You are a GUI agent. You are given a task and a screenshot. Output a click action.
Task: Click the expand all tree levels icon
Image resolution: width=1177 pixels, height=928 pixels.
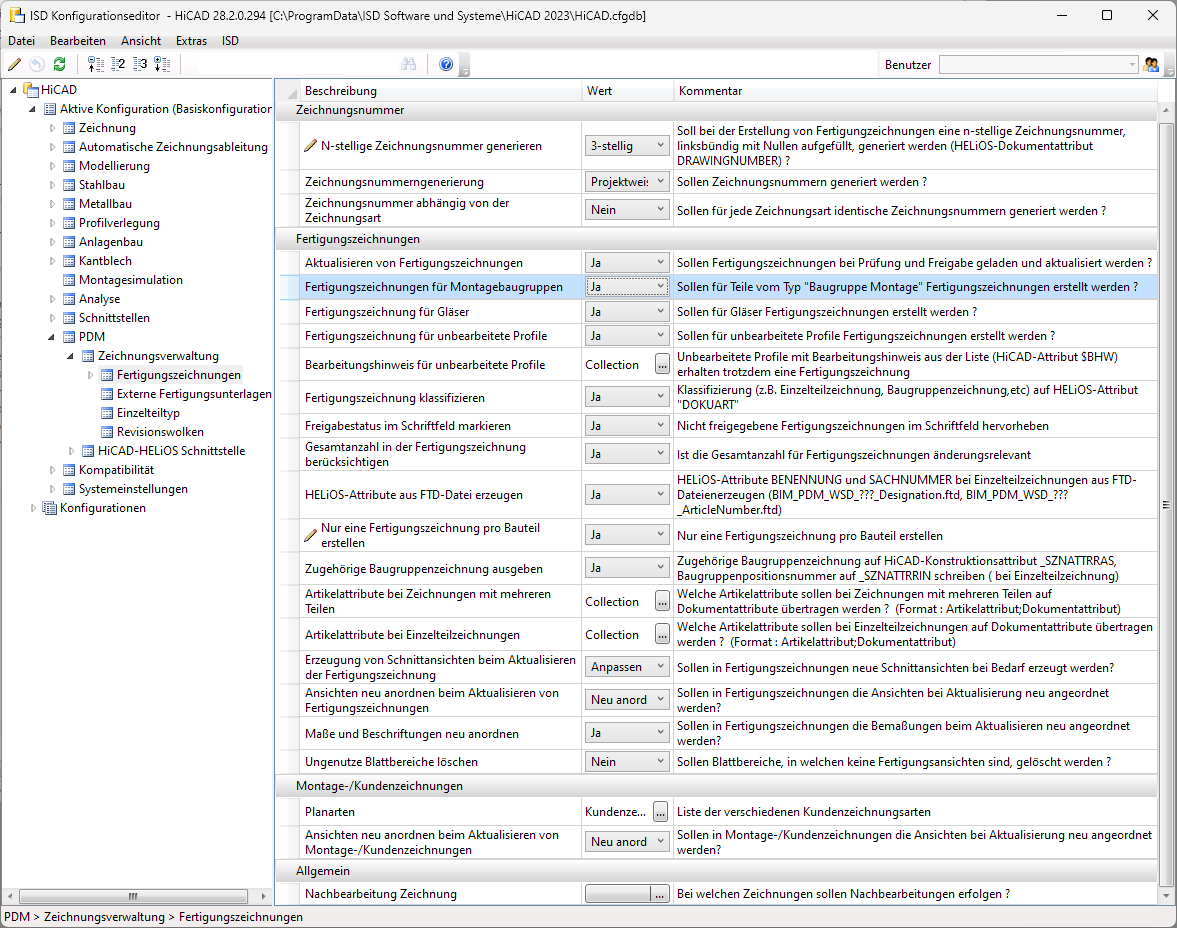pyautogui.click(x=162, y=65)
